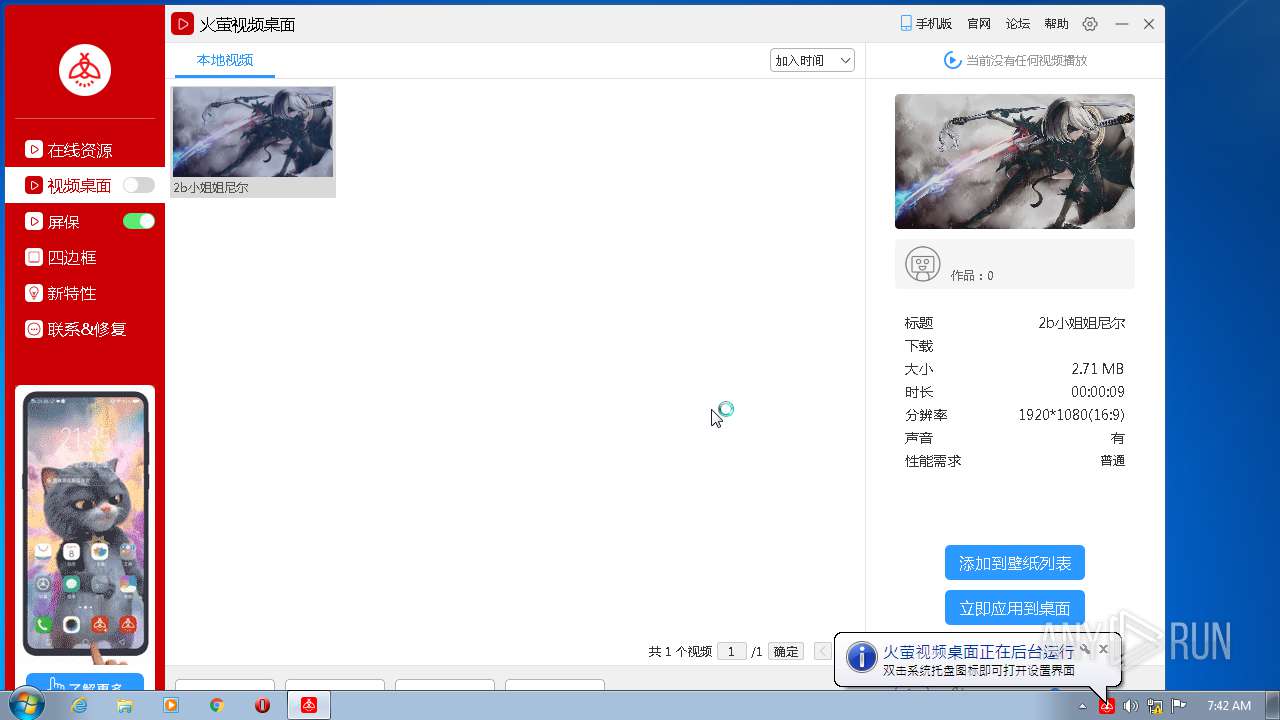Image resolution: width=1280 pixels, height=720 pixels.
Task: Open 在线资源 in the sidebar
Action: [80, 150]
